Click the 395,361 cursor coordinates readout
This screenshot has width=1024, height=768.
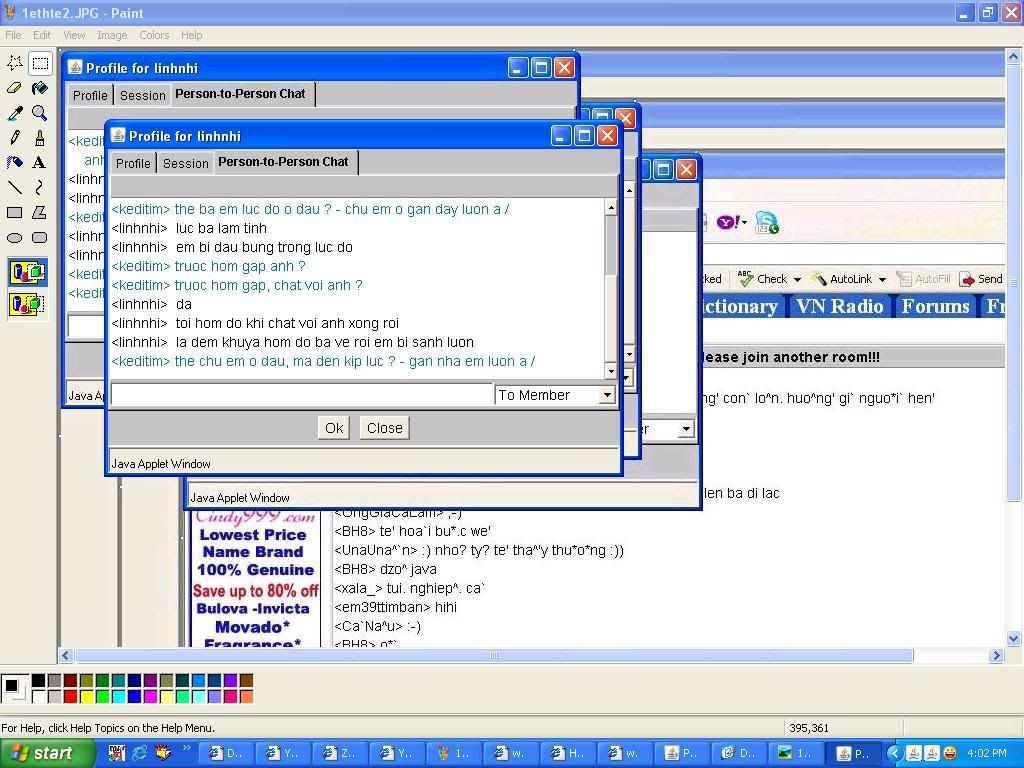(808, 728)
